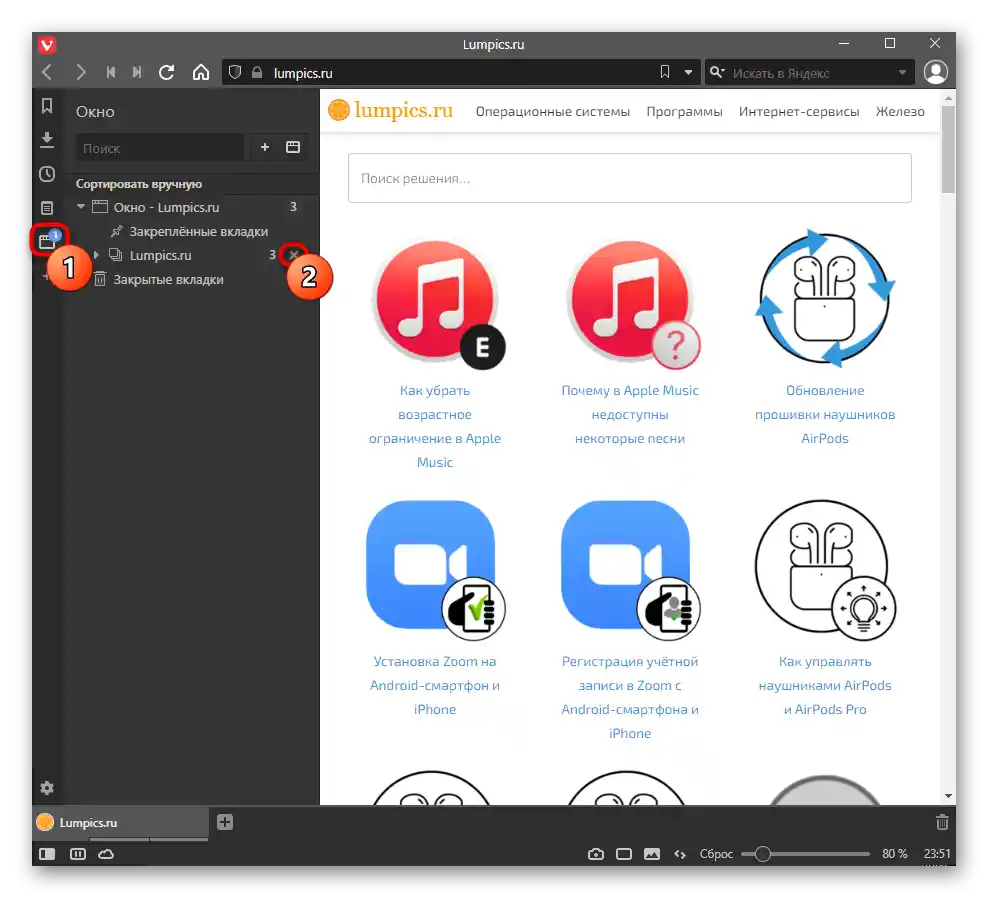This screenshot has height=898, width=988.
Task: Open browser settings with the gear icon
Action: coord(47,788)
